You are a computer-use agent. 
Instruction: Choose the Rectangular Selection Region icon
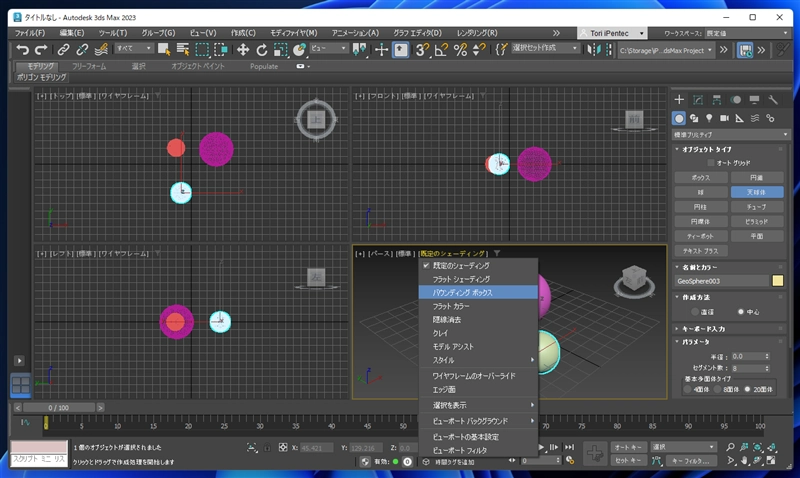(x=202, y=49)
